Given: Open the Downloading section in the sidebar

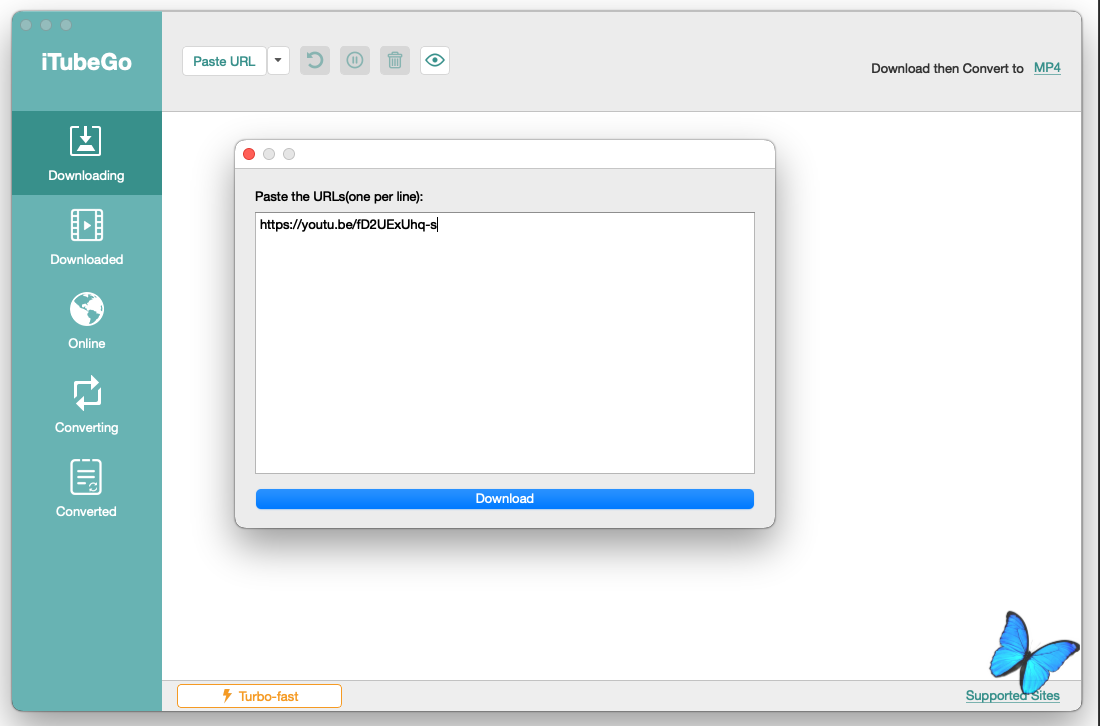Looking at the screenshot, I should 86,153.
